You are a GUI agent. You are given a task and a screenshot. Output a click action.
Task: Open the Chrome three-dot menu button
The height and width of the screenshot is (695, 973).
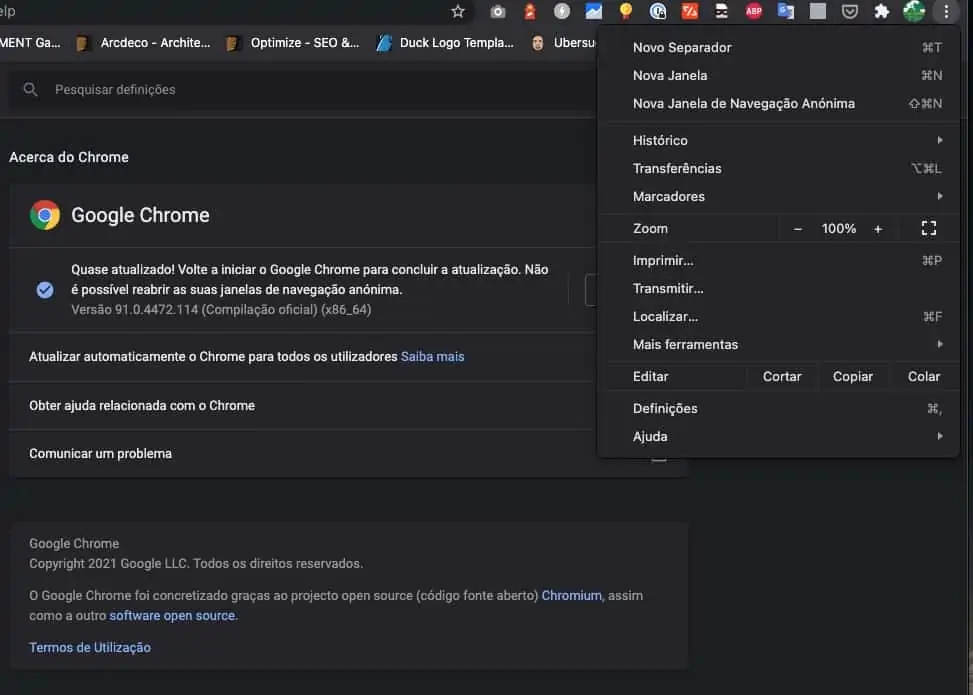tap(945, 12)
